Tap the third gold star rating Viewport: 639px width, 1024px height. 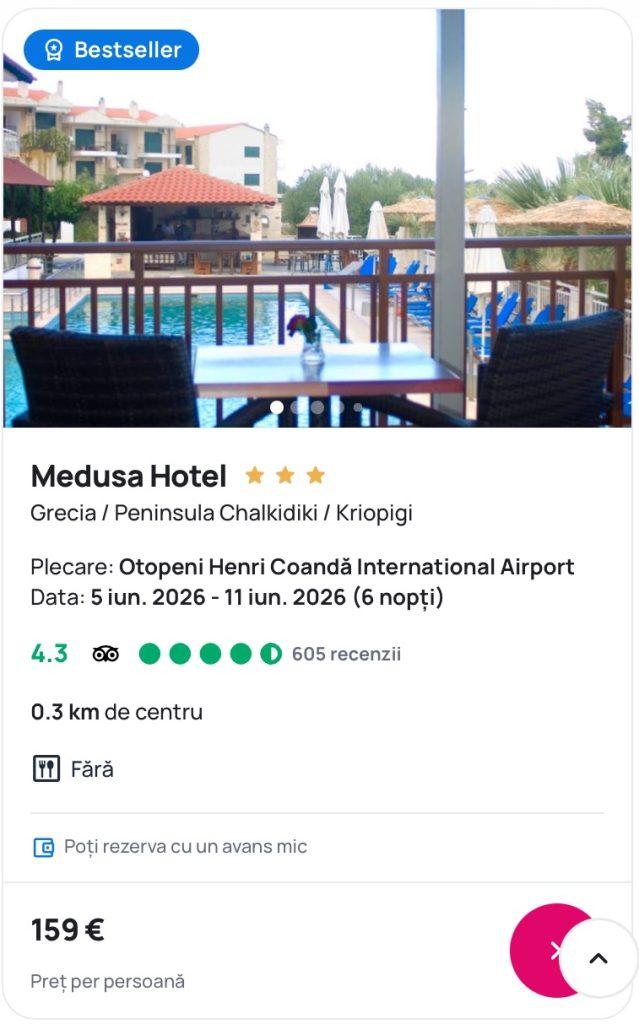point(316,475)
